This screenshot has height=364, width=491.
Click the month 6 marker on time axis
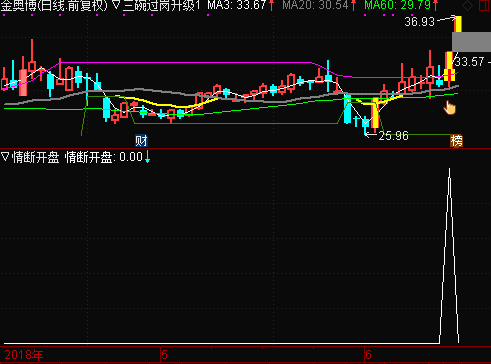coord(368,355)
